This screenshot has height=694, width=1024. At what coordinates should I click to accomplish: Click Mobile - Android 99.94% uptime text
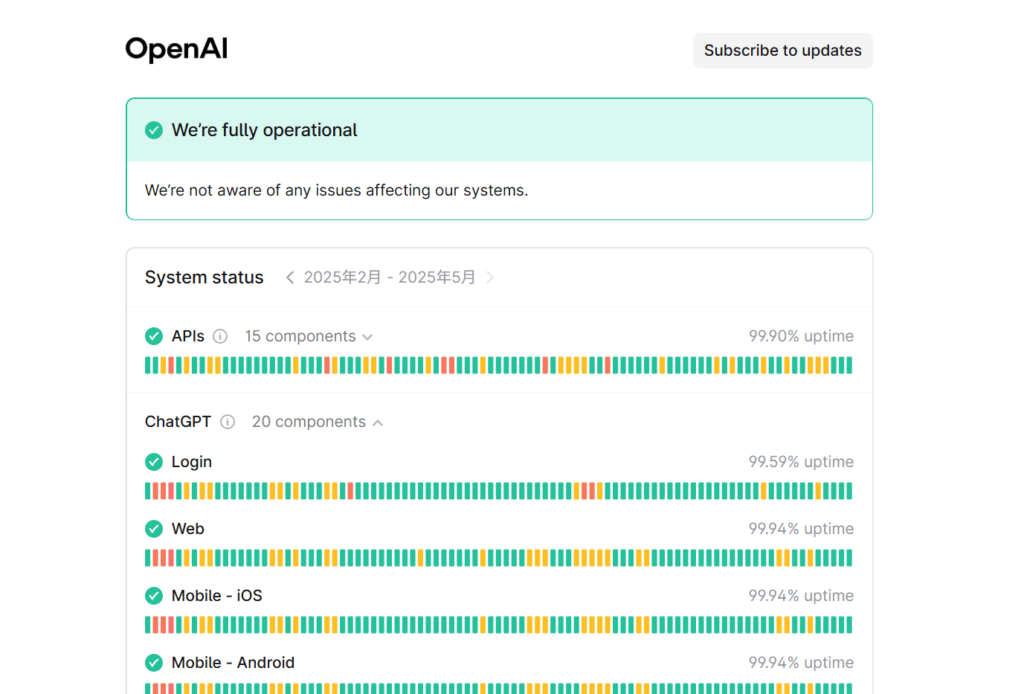pos(801,662)
